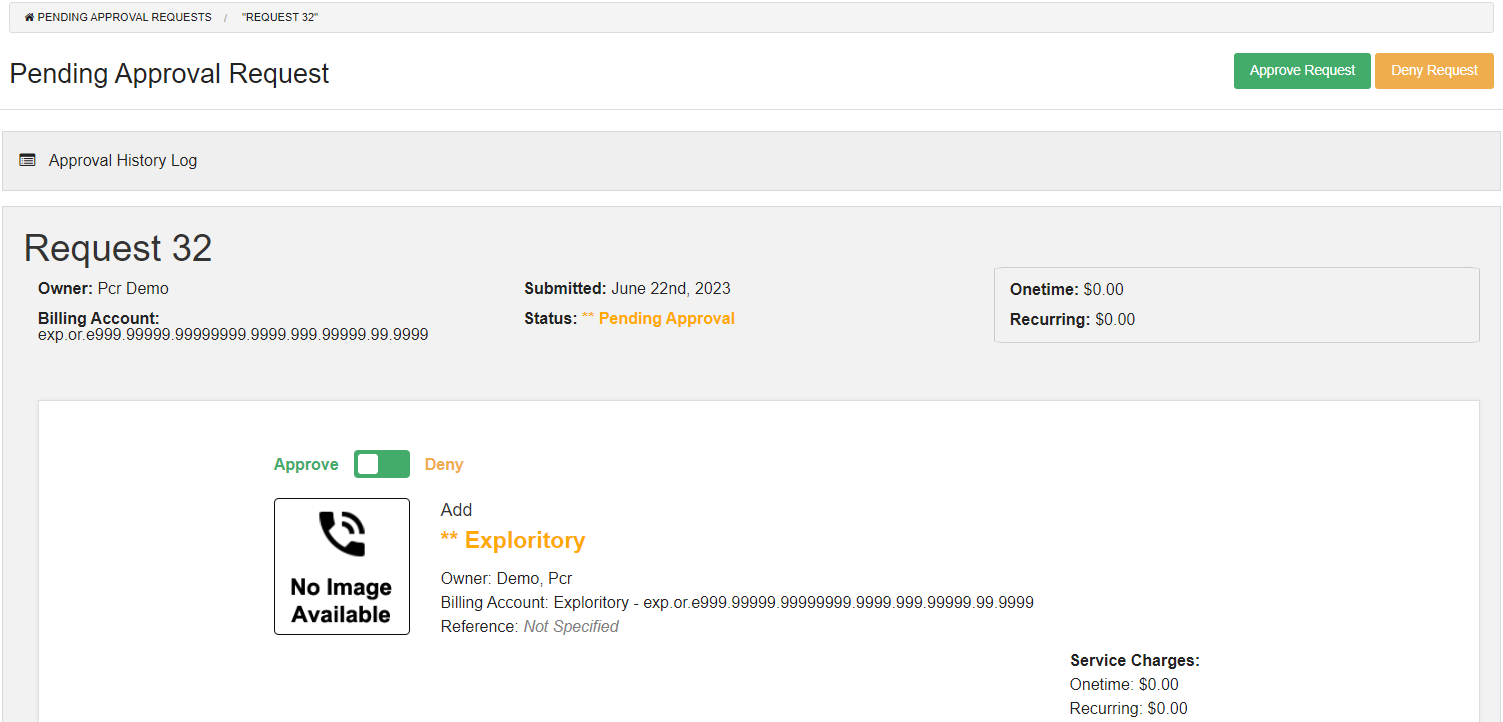Click the orange Deny label beside the switch

pos(444,464)
